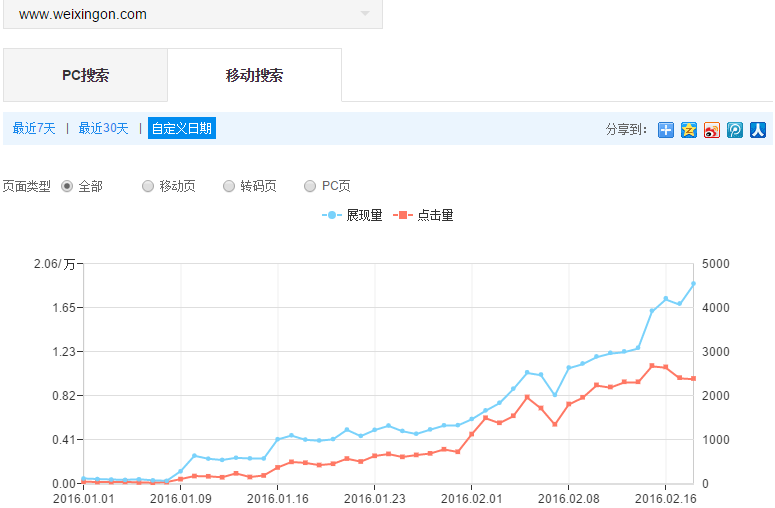Click the 最近7天 link
The height and width of the screenshot is (508, 775).
pos(34,128)
